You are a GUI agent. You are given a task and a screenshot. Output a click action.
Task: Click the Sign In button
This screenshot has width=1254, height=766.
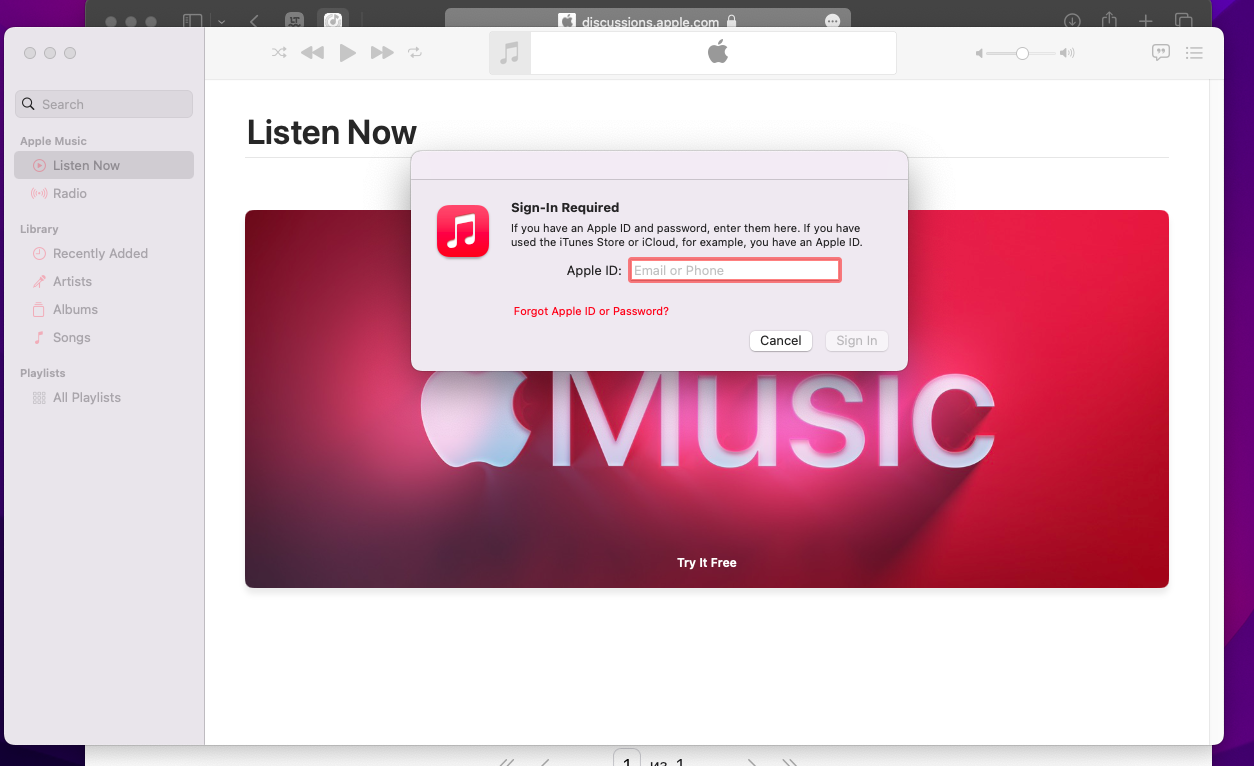tap(856, 340)
